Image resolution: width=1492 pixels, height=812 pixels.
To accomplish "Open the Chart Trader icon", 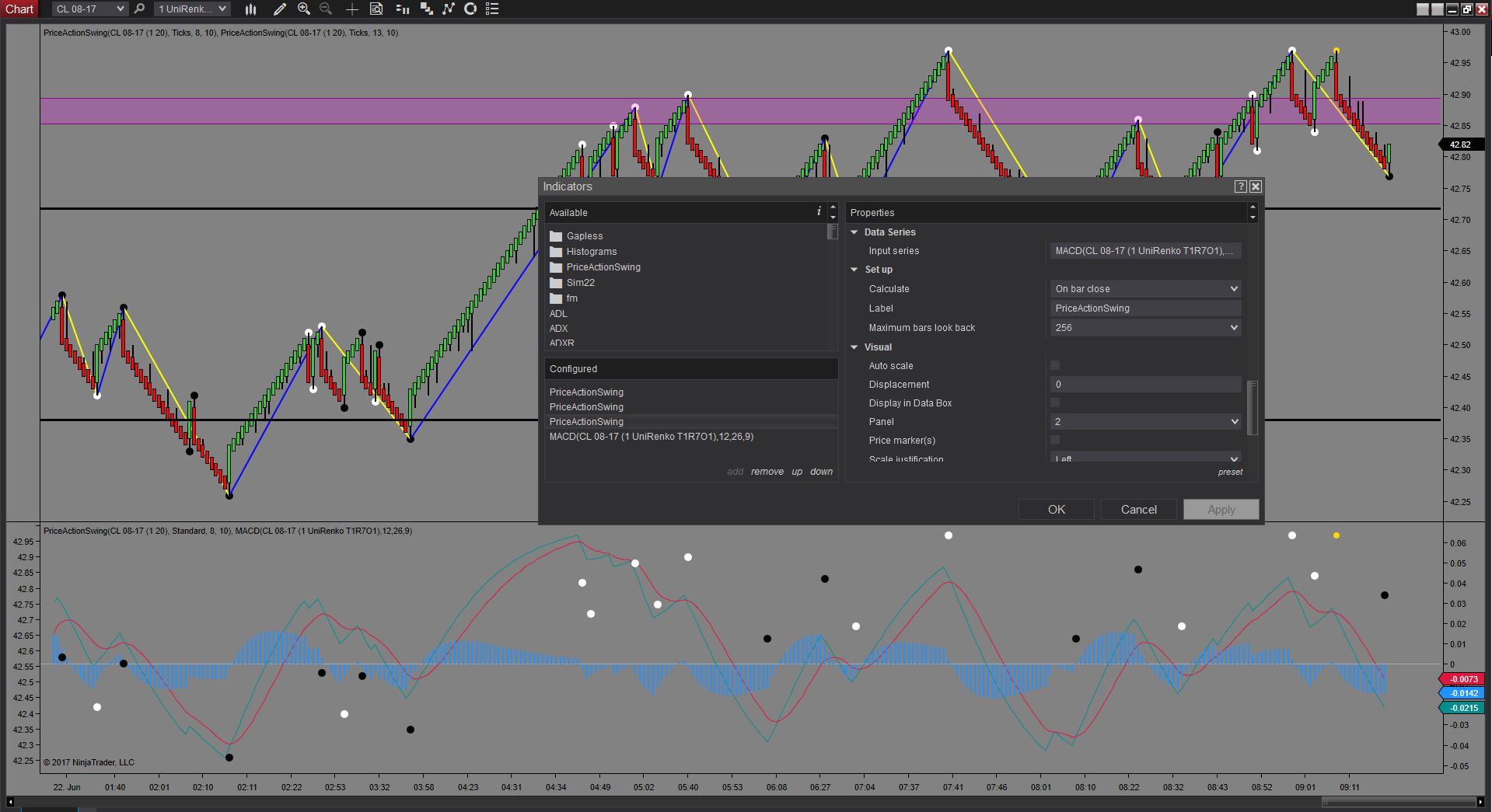I will pyautogui.click(x=402, y=9).
